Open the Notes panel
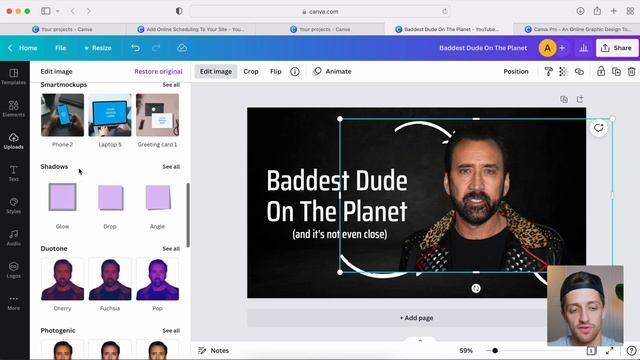 tap(213, 351)
